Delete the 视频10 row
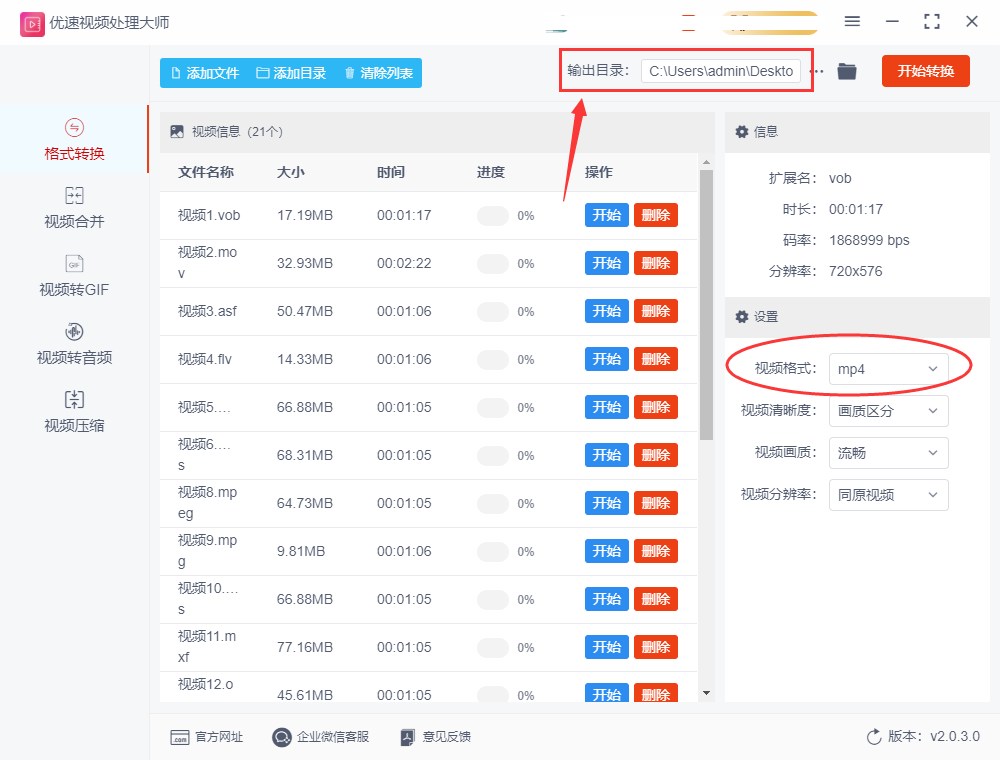This screenshot has width=1000, height=760. 656,599
